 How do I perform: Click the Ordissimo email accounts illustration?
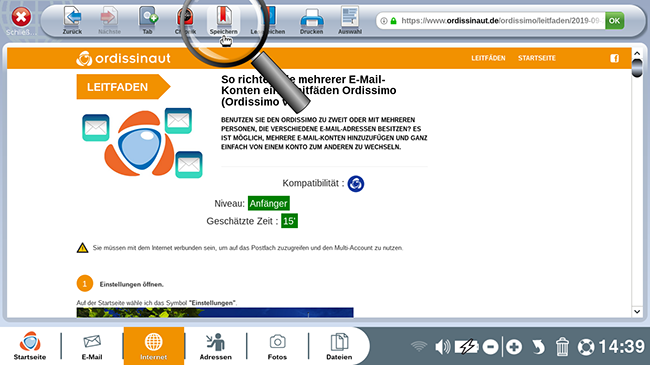tap(142, 143)
